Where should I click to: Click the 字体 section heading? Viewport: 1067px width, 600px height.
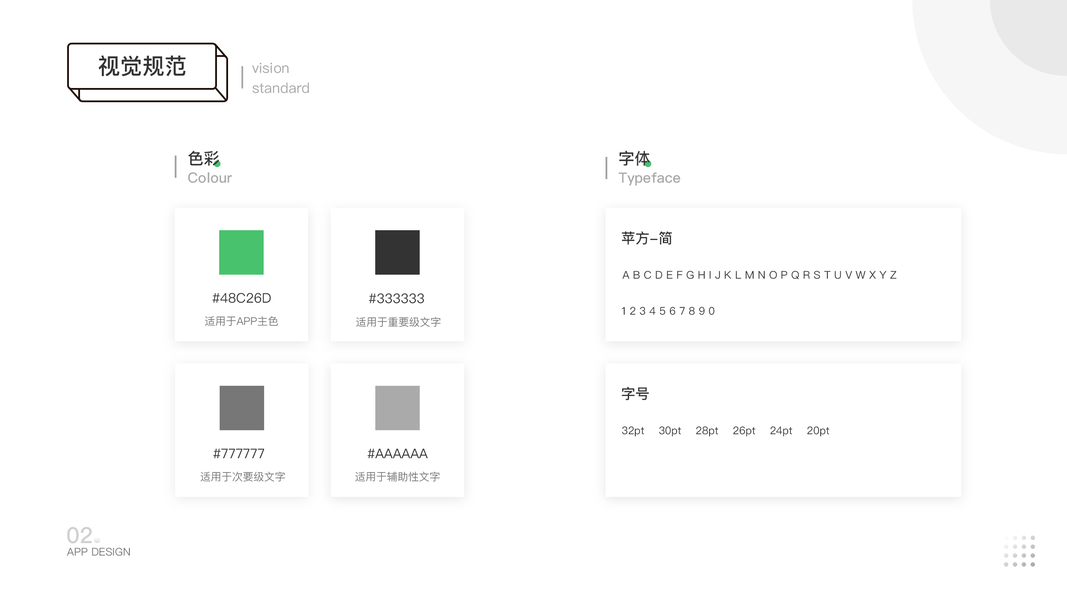click(634, 159)
